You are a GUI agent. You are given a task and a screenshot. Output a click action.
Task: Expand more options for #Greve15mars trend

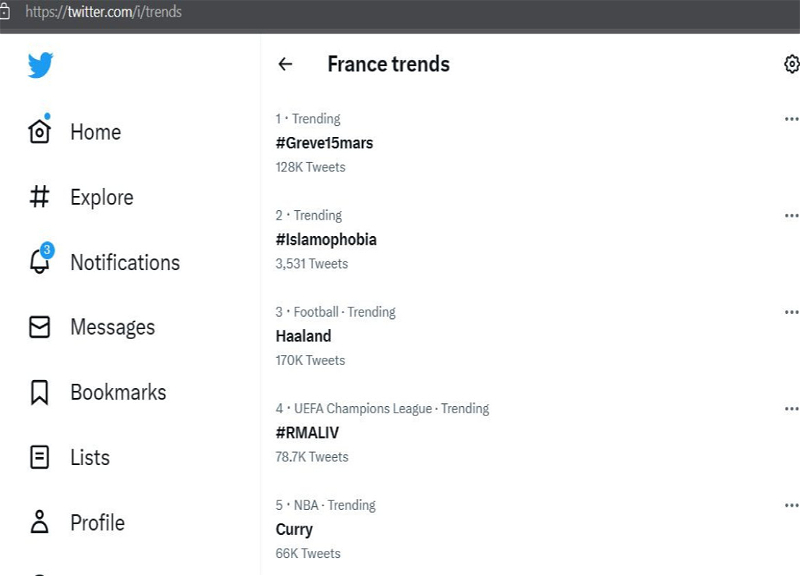[791, 118]
